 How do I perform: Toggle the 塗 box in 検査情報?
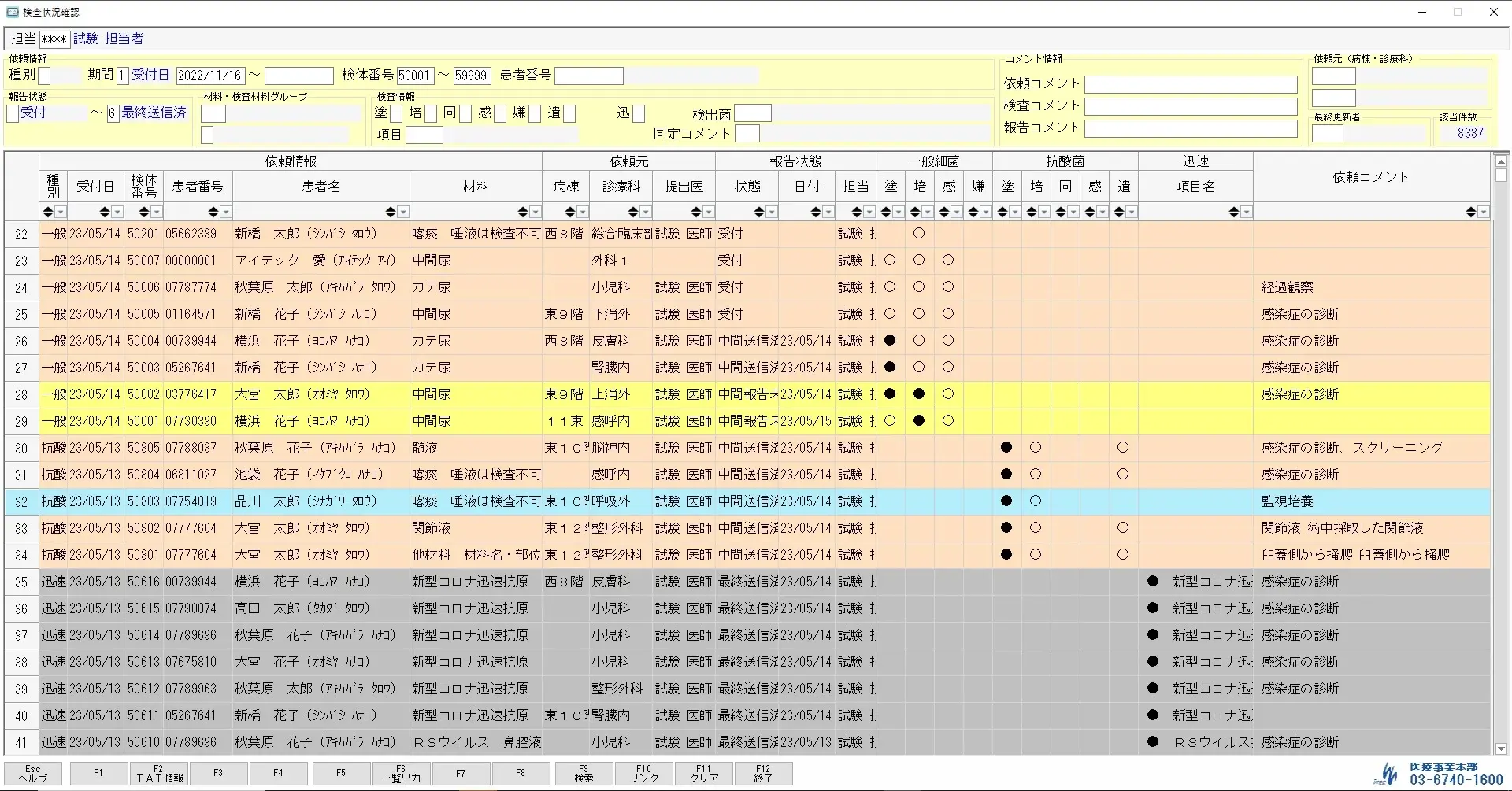click(396, 114)
